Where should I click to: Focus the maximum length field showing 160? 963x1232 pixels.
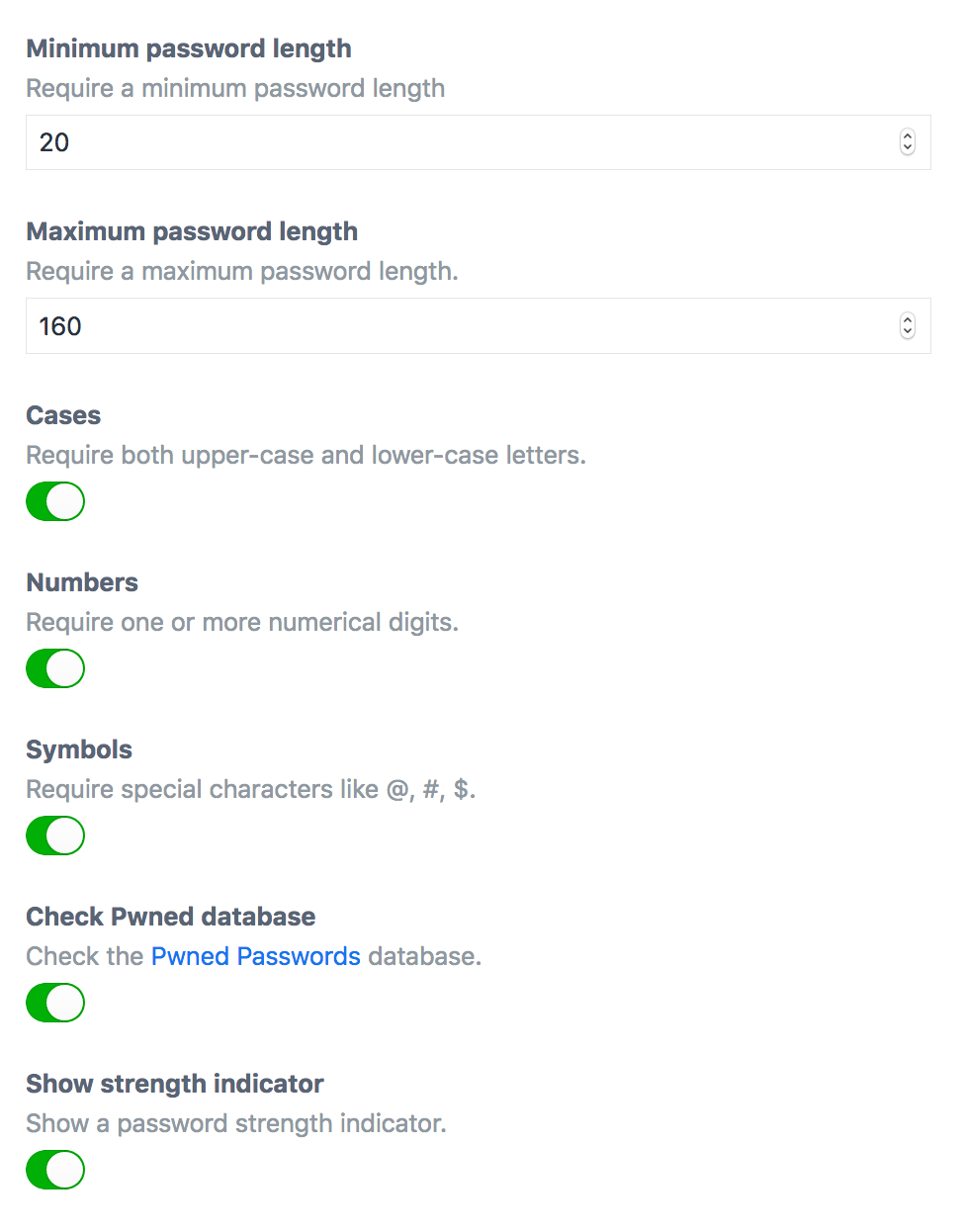[479, 326]
